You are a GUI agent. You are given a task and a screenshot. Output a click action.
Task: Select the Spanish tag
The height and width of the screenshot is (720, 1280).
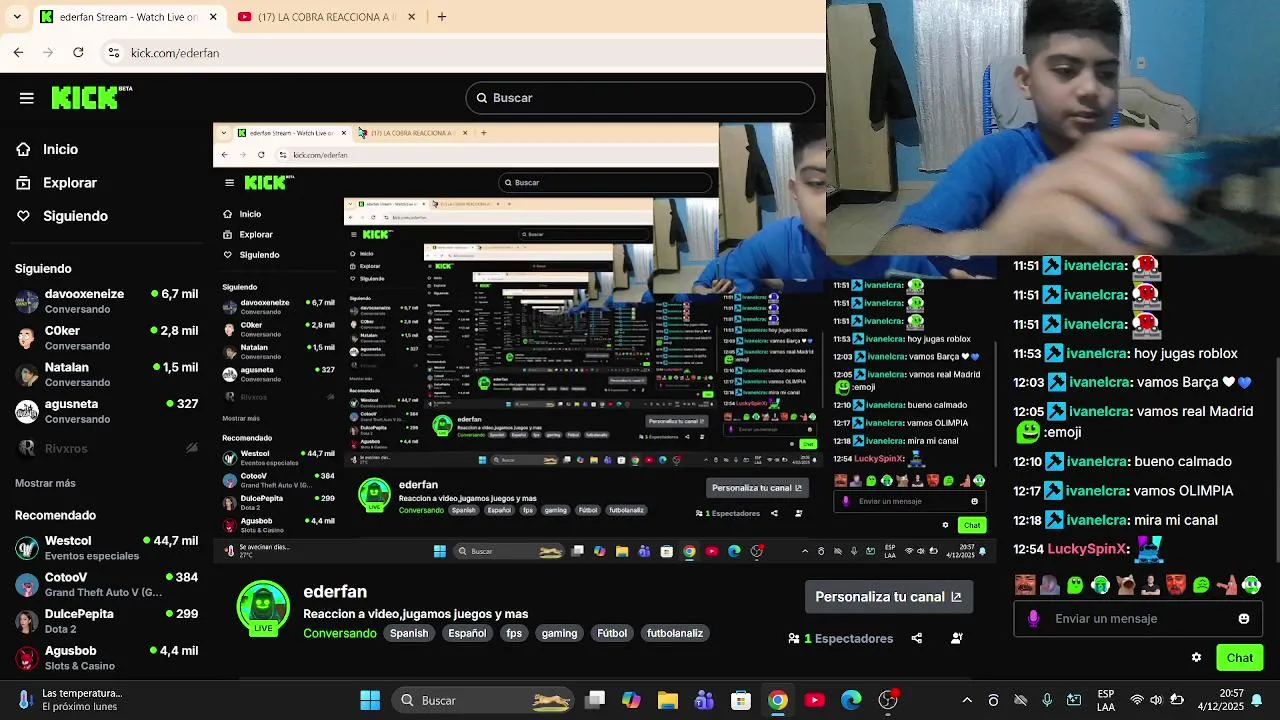409,633
